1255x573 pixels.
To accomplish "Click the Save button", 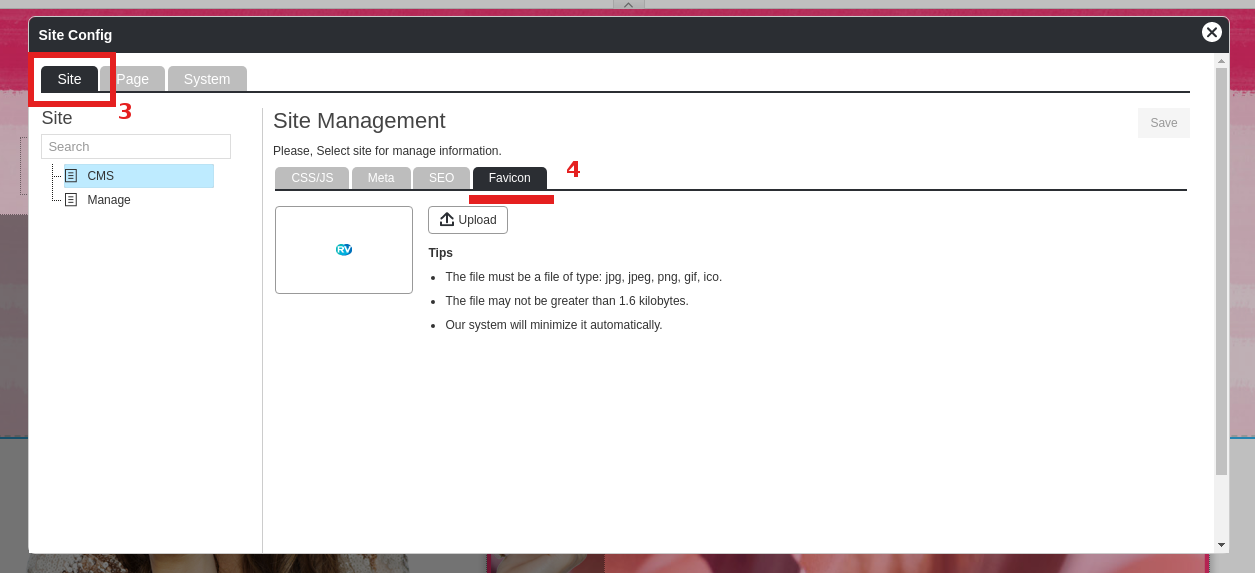I will (1164, 123).
